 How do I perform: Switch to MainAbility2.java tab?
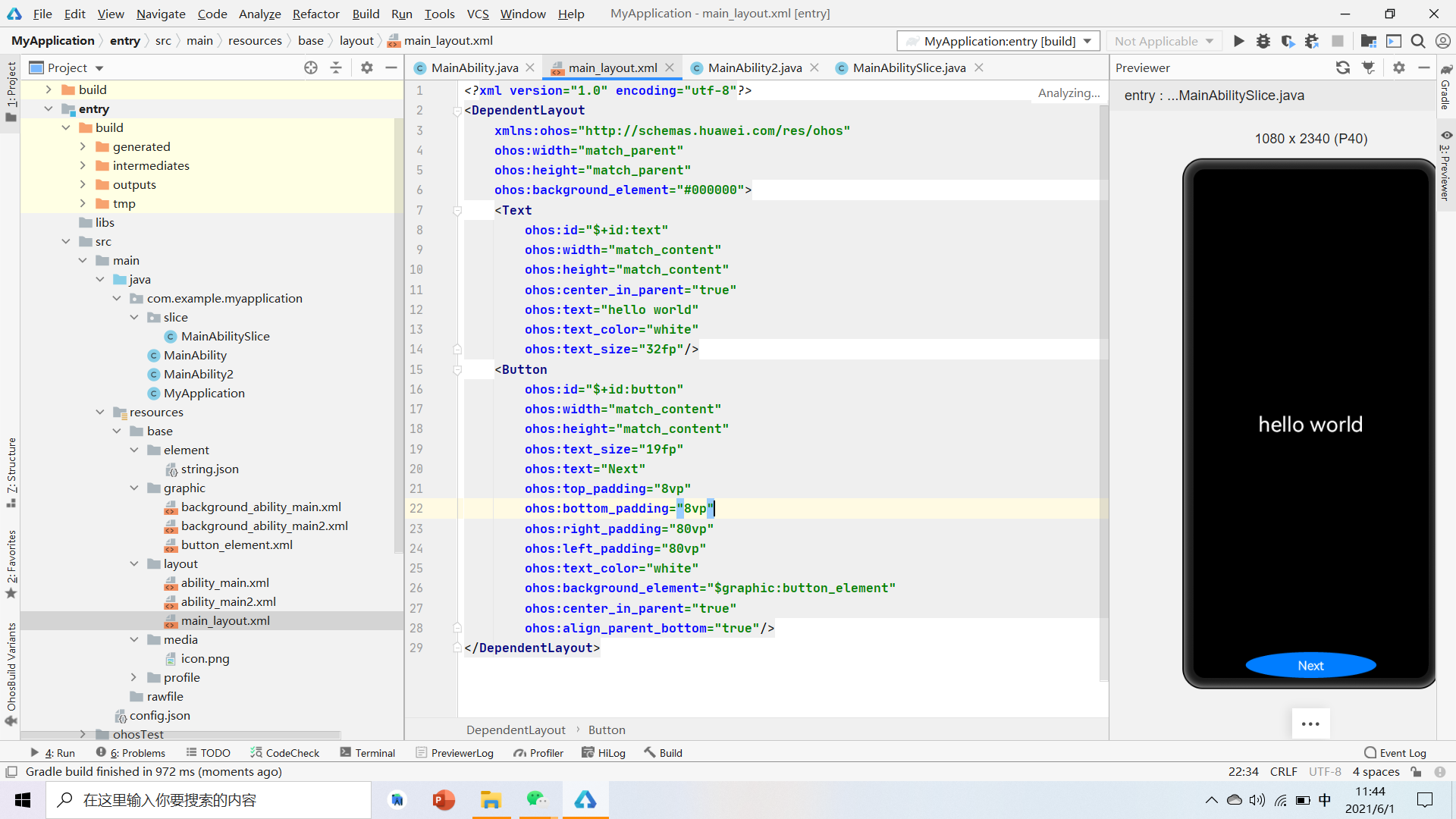click(754, 67)
